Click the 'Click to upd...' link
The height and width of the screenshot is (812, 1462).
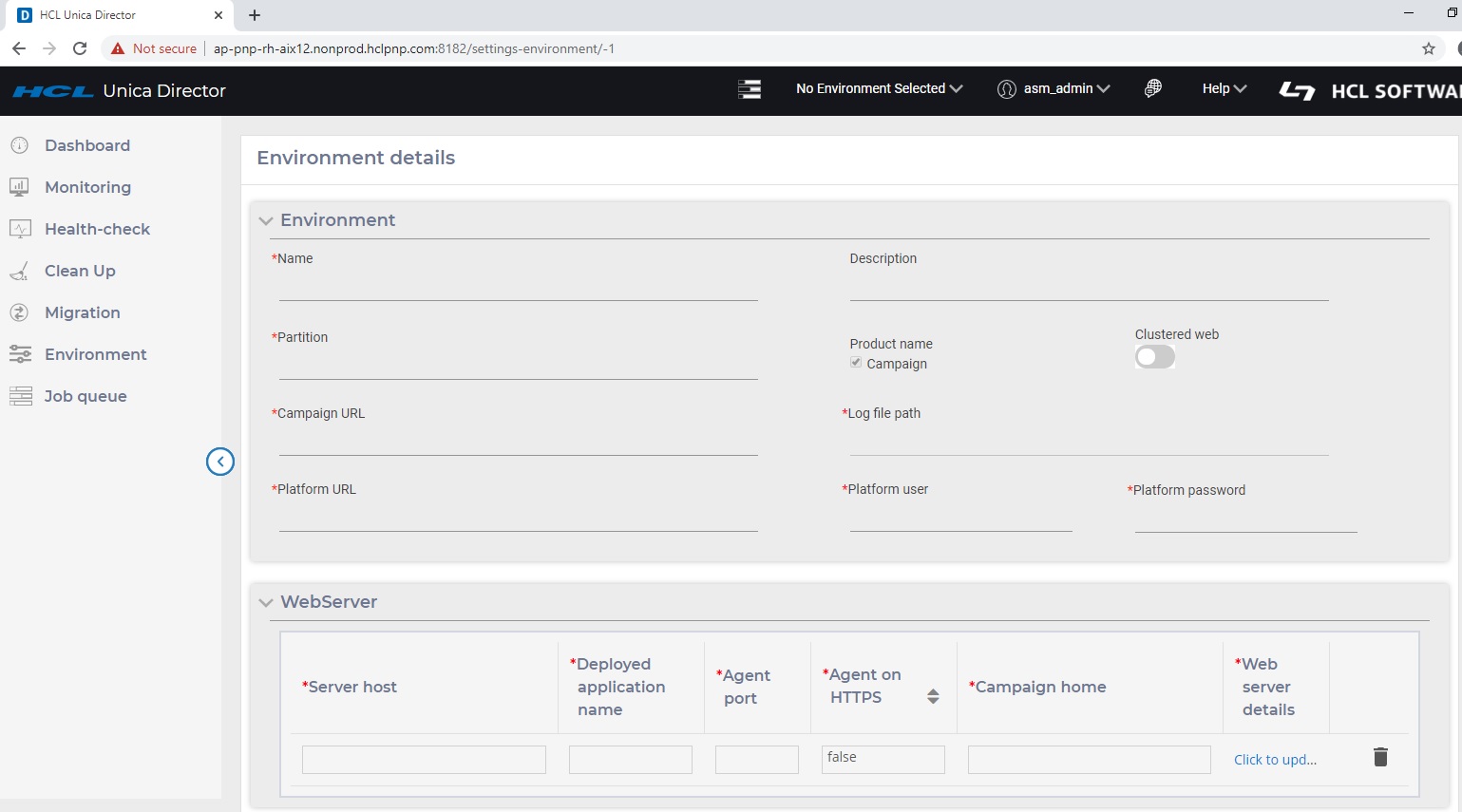click(x=1275, y=760)
